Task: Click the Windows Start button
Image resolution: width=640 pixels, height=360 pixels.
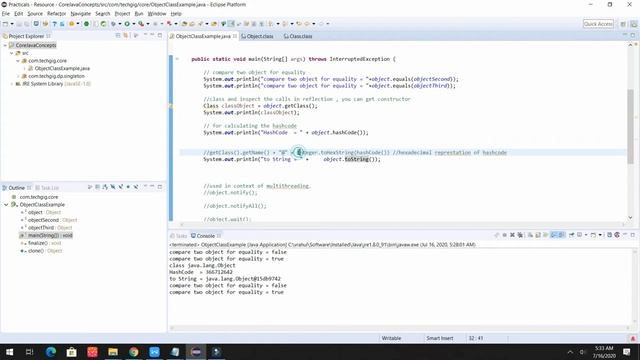Action: click(9, 352)
